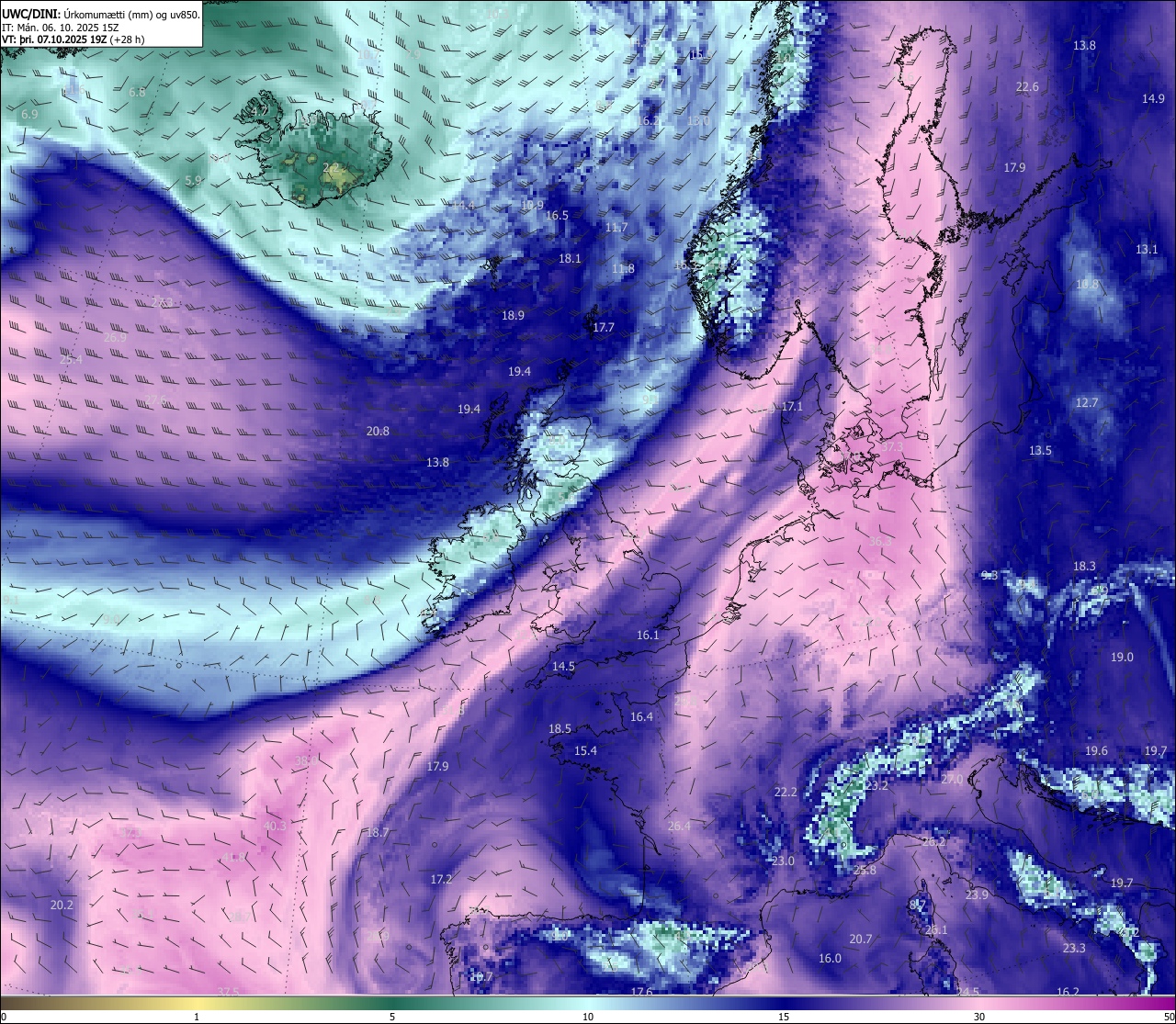Screen dimensions: 1176x1024
Task: Click the 23.2 value label
Action: [x=876, y=786]
